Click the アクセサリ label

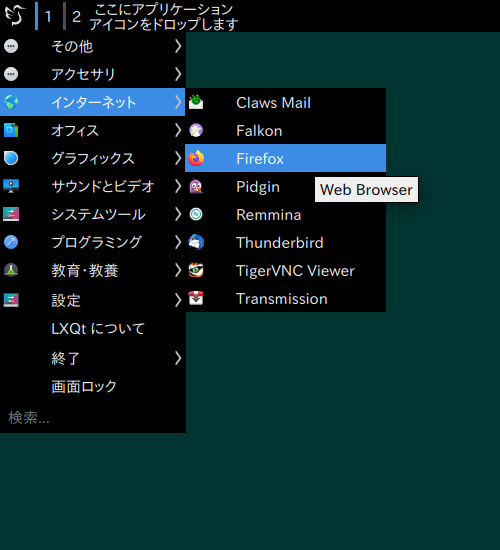click(84, 74)
